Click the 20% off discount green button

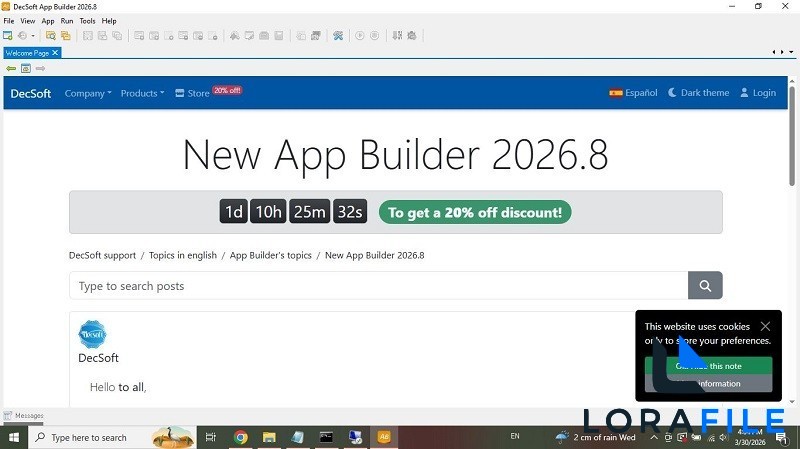[x=474, y=212]
